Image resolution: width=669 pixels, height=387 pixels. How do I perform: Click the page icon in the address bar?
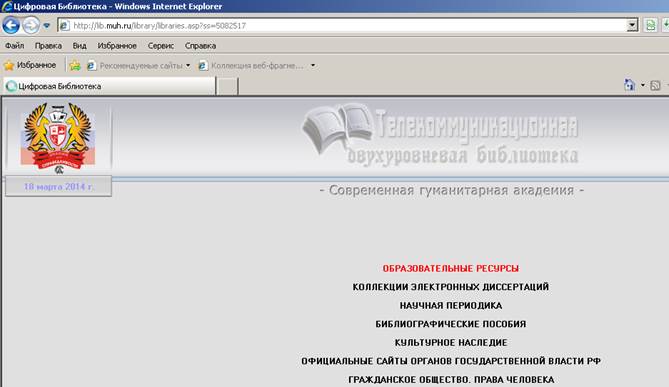click(x=64, y=26)
